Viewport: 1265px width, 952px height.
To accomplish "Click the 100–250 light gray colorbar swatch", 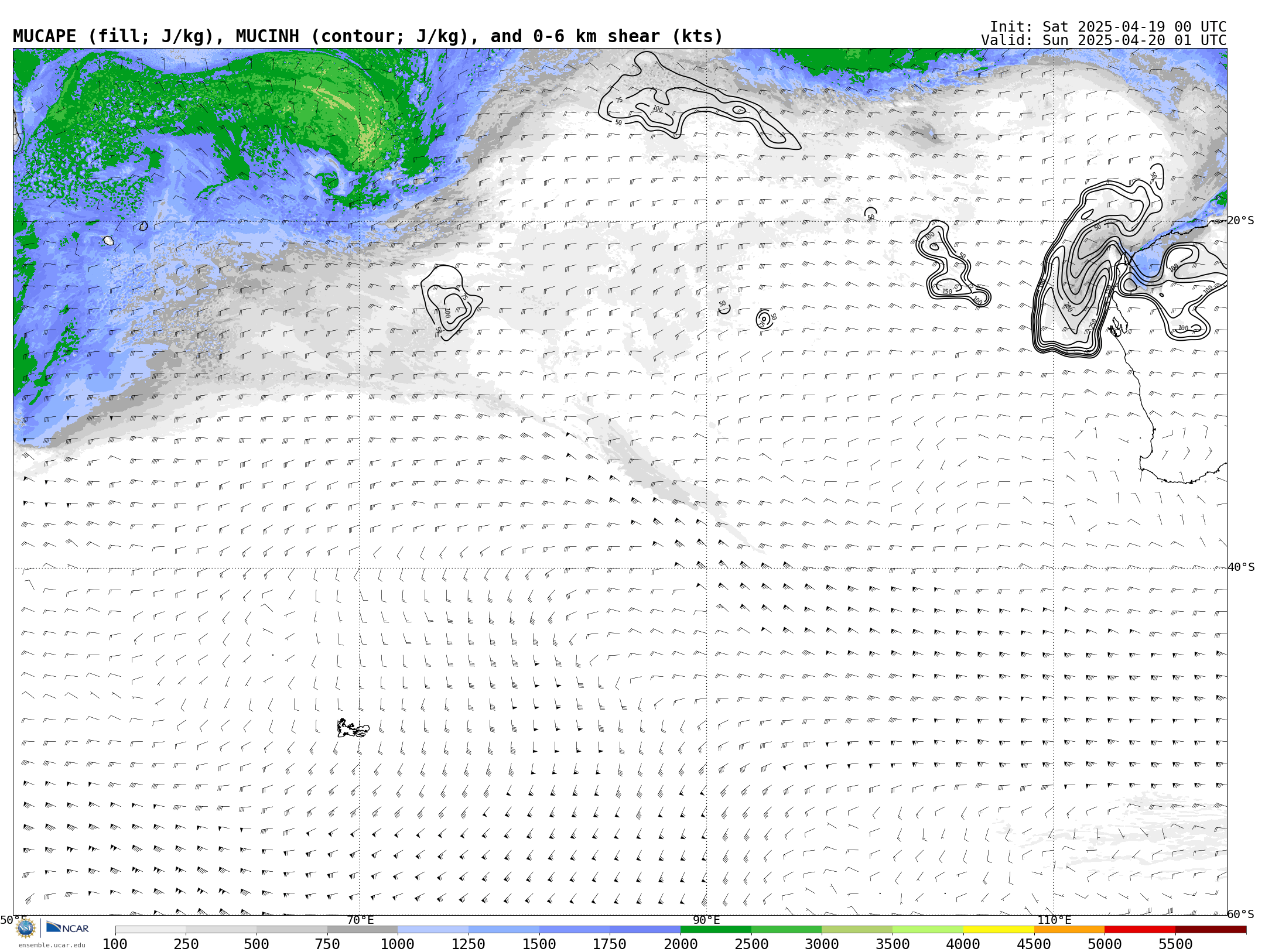I will (x=151, y=930).
